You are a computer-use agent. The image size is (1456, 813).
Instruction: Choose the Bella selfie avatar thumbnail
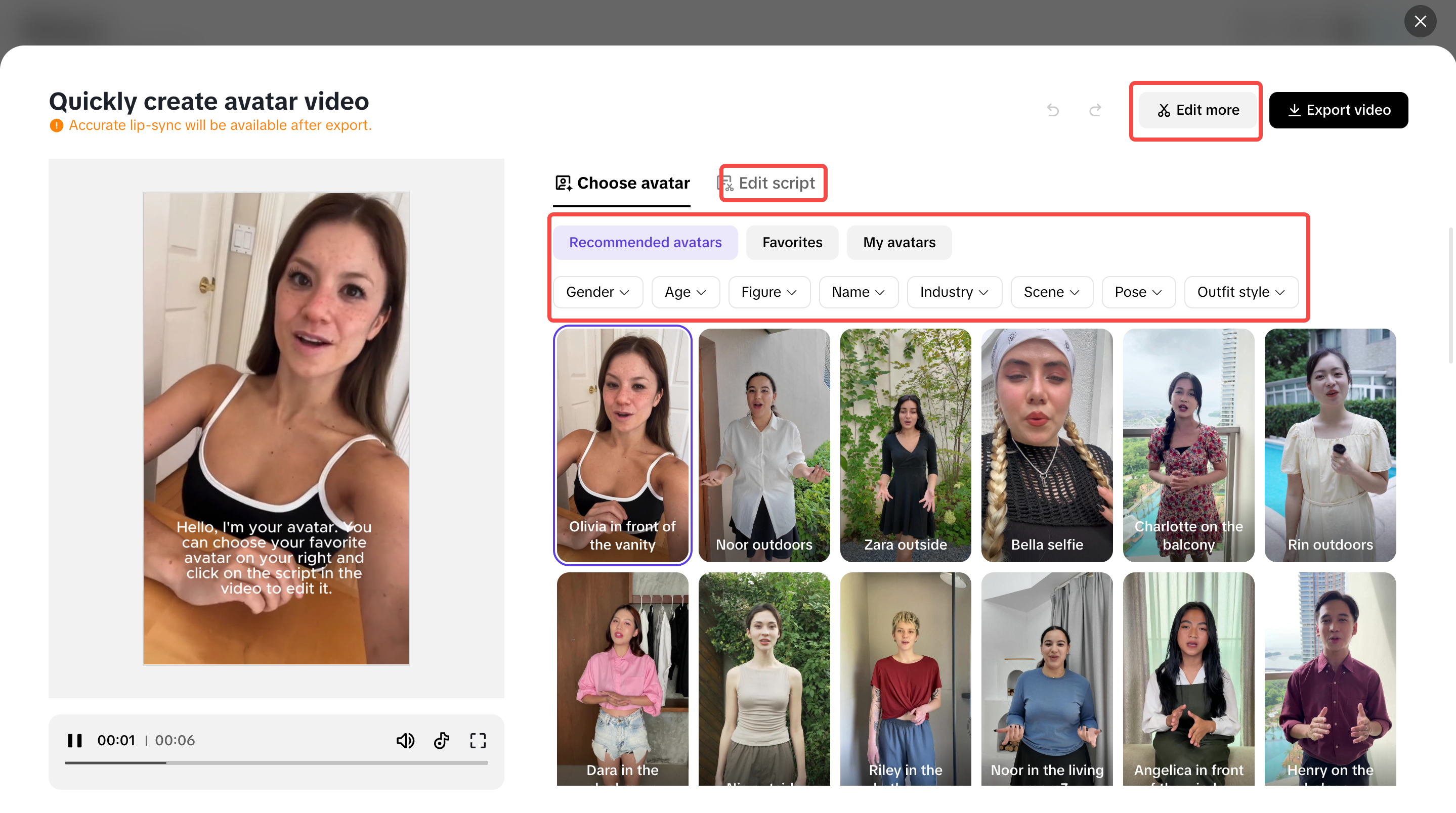point(1047,444)
